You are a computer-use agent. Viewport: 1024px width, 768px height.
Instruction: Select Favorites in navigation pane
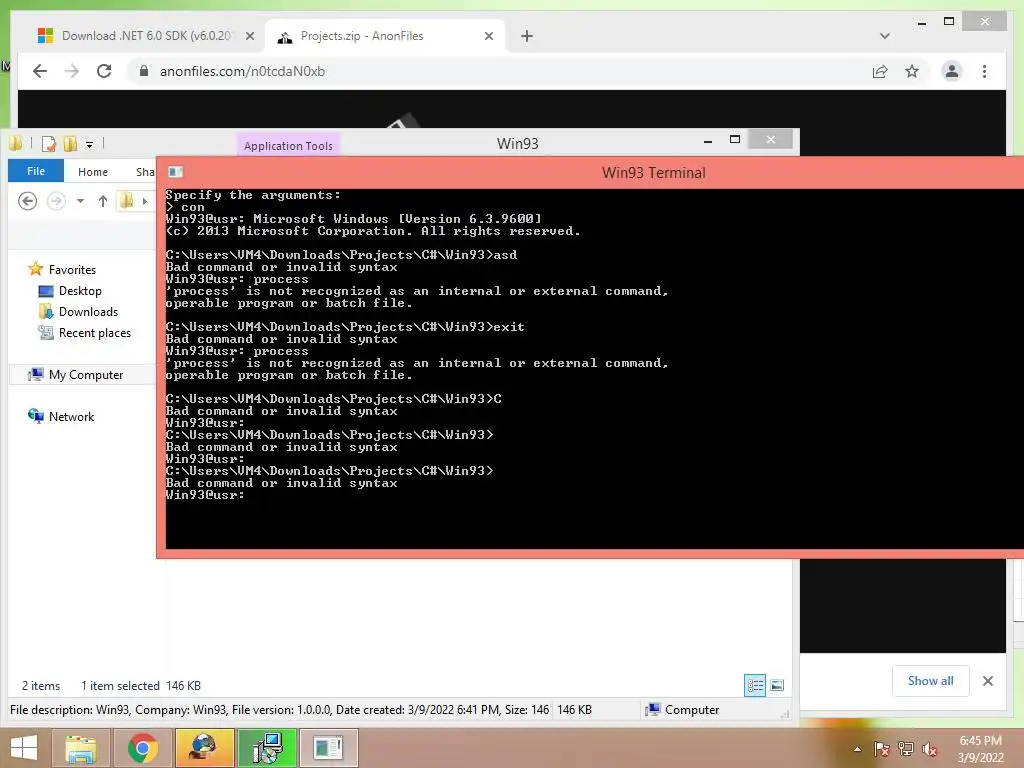72,269
